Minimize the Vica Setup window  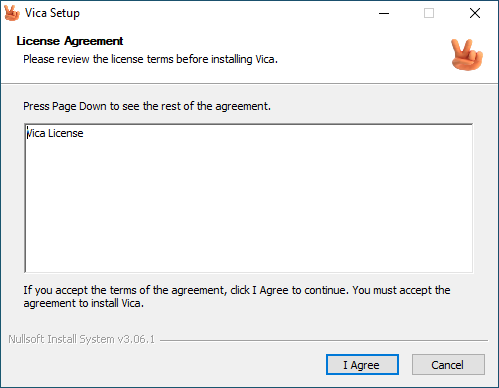point(384,13)
